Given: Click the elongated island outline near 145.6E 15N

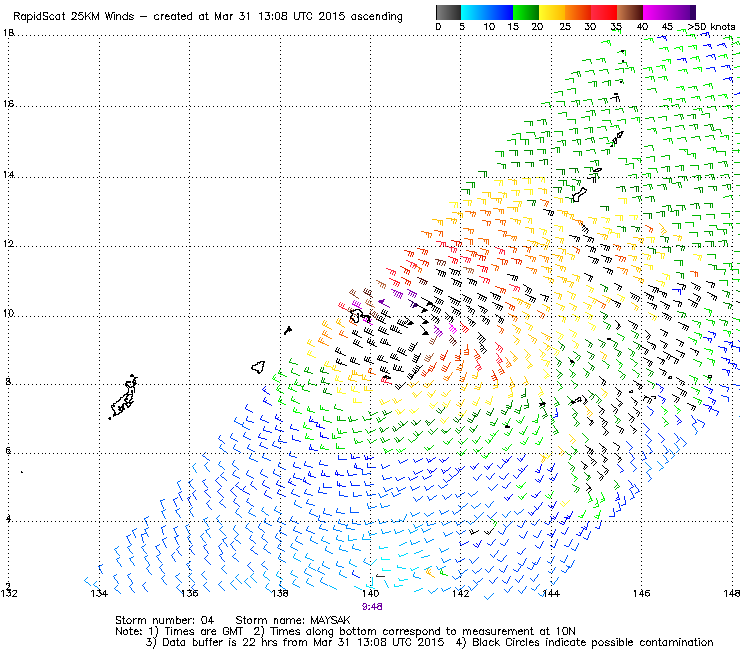Looking at the screenshot, I should (618, 138).
